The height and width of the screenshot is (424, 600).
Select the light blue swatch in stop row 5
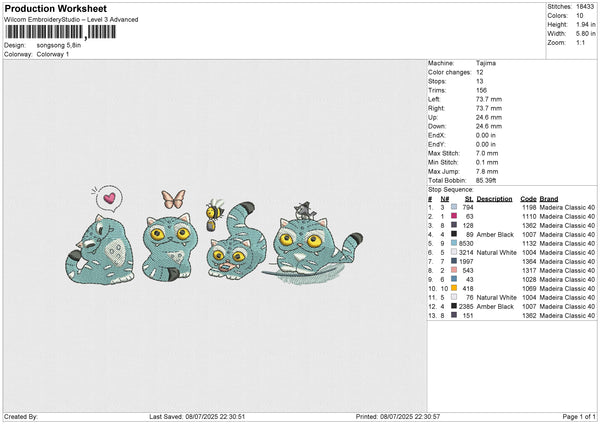point(454,243)
